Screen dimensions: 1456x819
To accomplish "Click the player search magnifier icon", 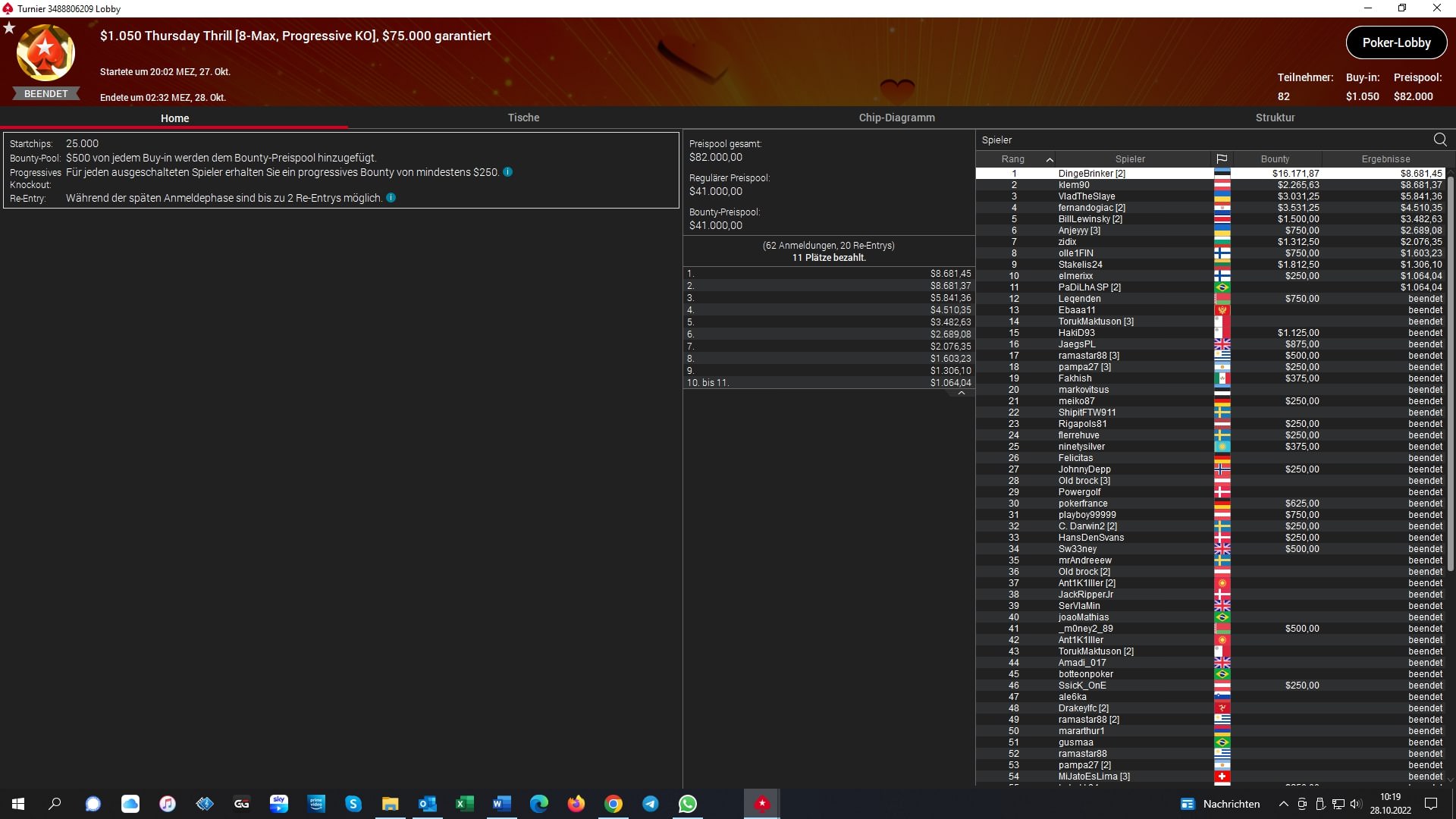I will tap(1439, 140).
